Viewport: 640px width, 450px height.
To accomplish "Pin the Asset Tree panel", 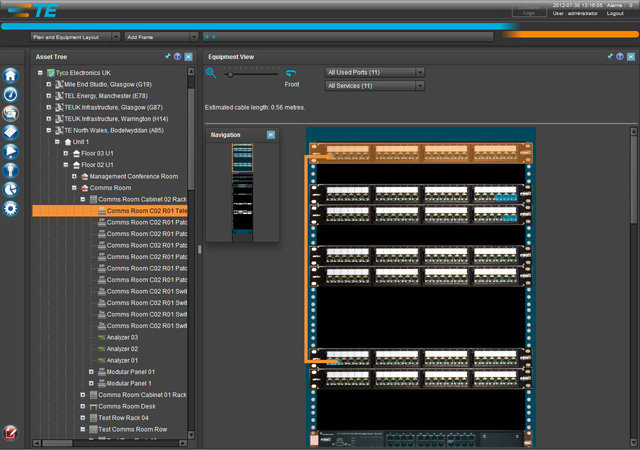I will pos(167,56).
